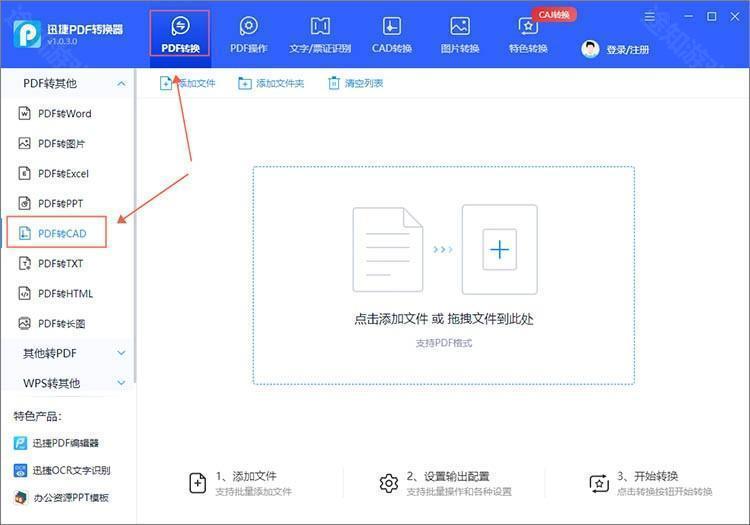Click the 添加文件夹 button

[x=271, y=83]
